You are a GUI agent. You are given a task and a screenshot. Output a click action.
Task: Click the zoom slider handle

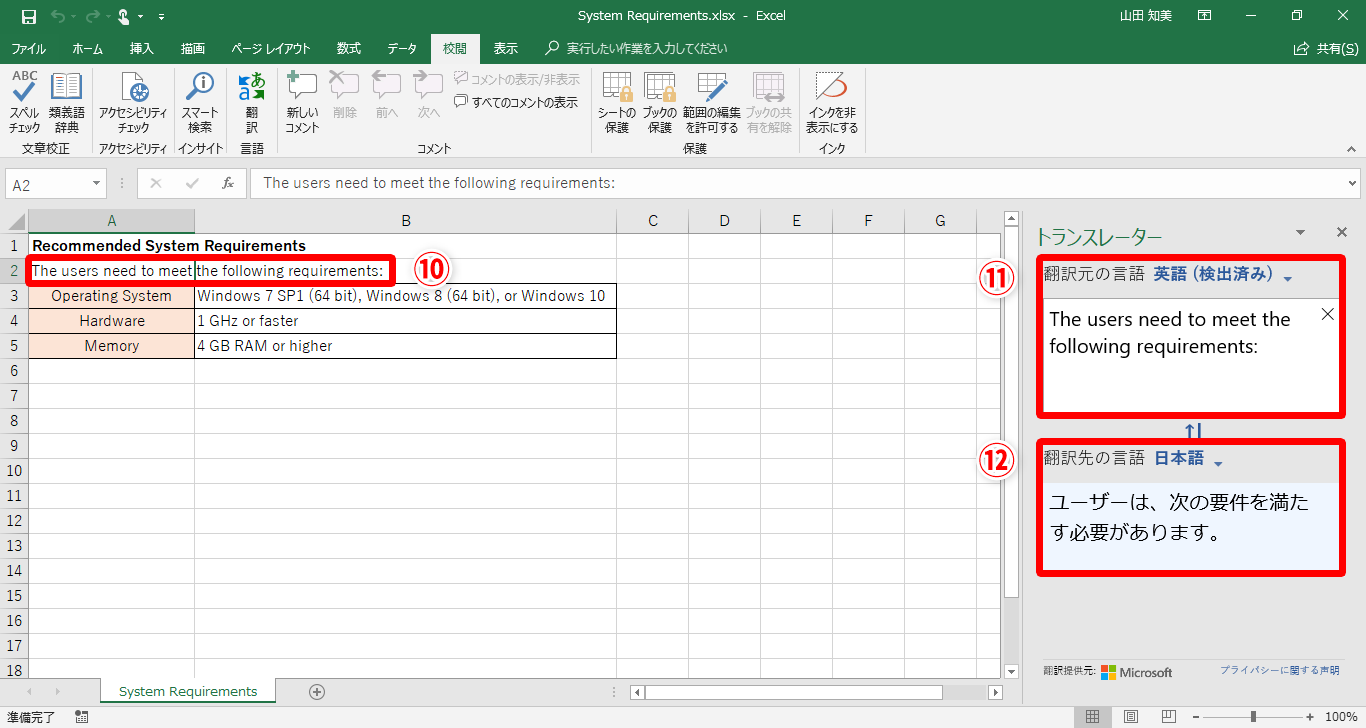click(1253, 717)
